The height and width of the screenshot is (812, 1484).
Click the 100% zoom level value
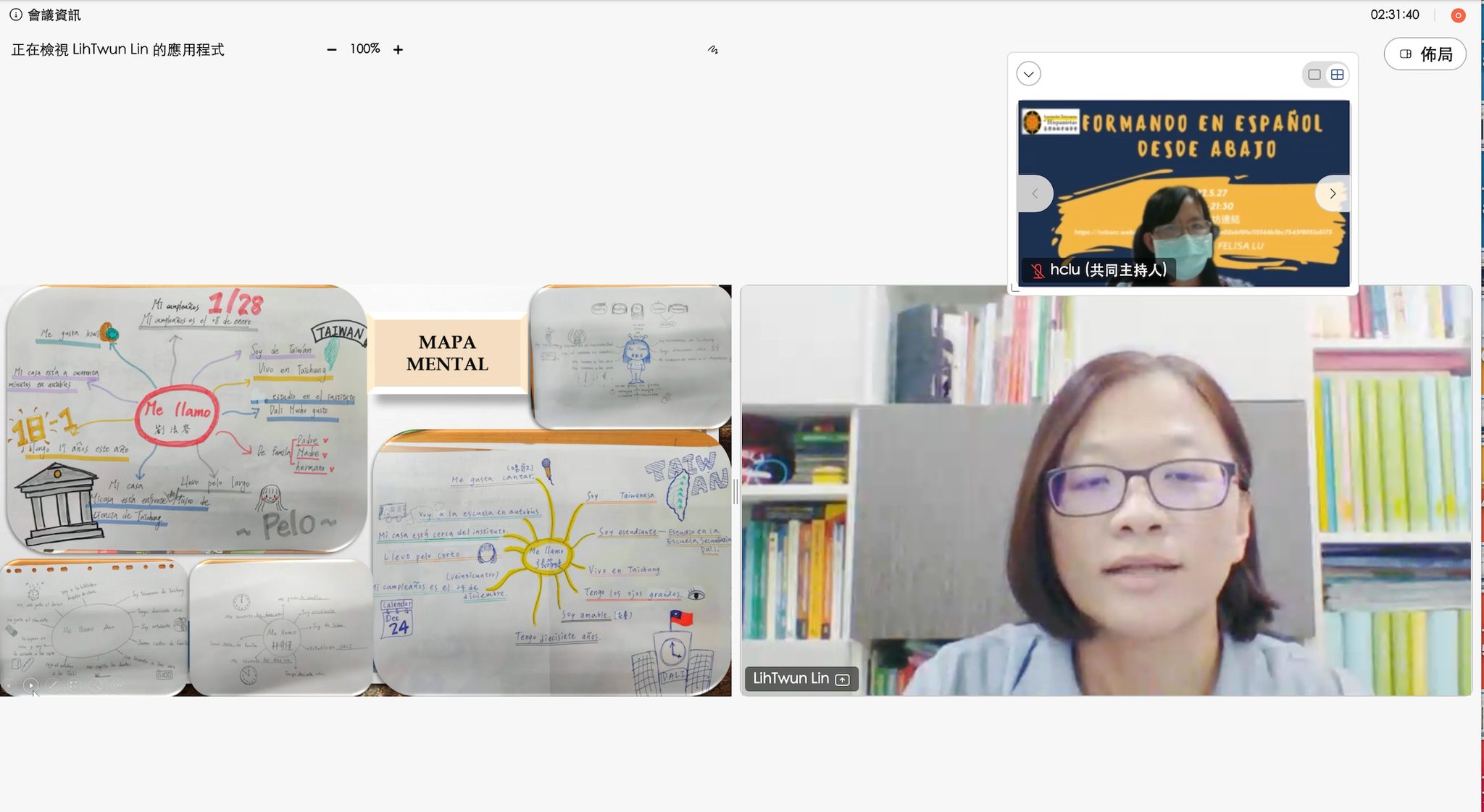(365, 49)
